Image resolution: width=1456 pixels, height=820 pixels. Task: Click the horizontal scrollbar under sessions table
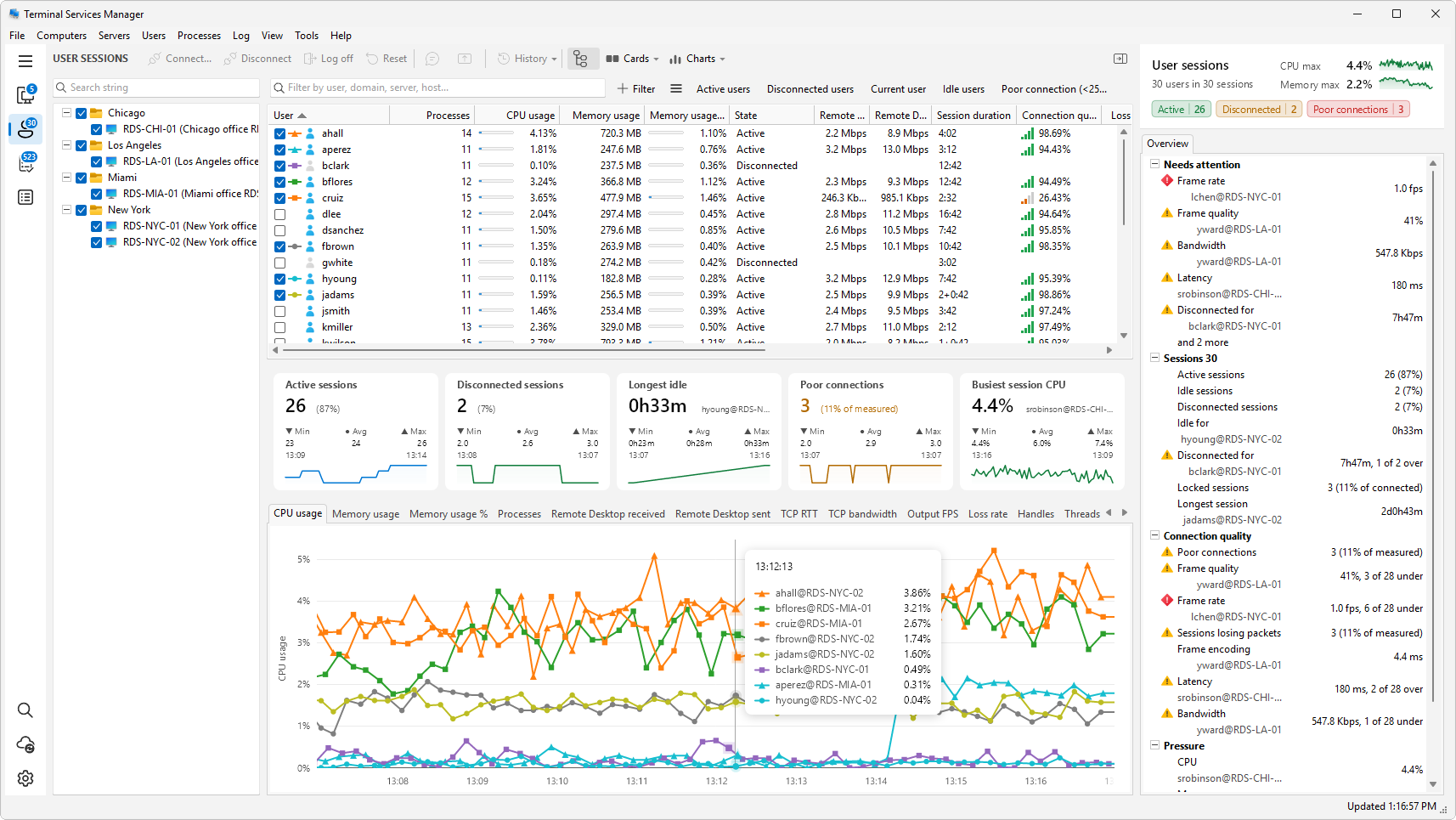(523, 350)
